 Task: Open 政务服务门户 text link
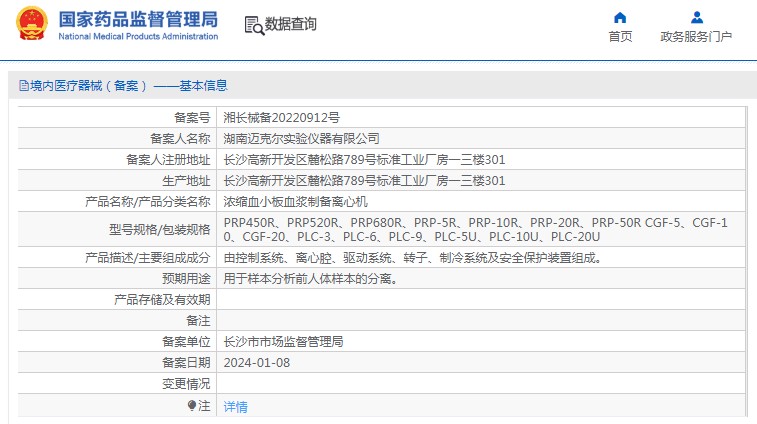[696, 37]
